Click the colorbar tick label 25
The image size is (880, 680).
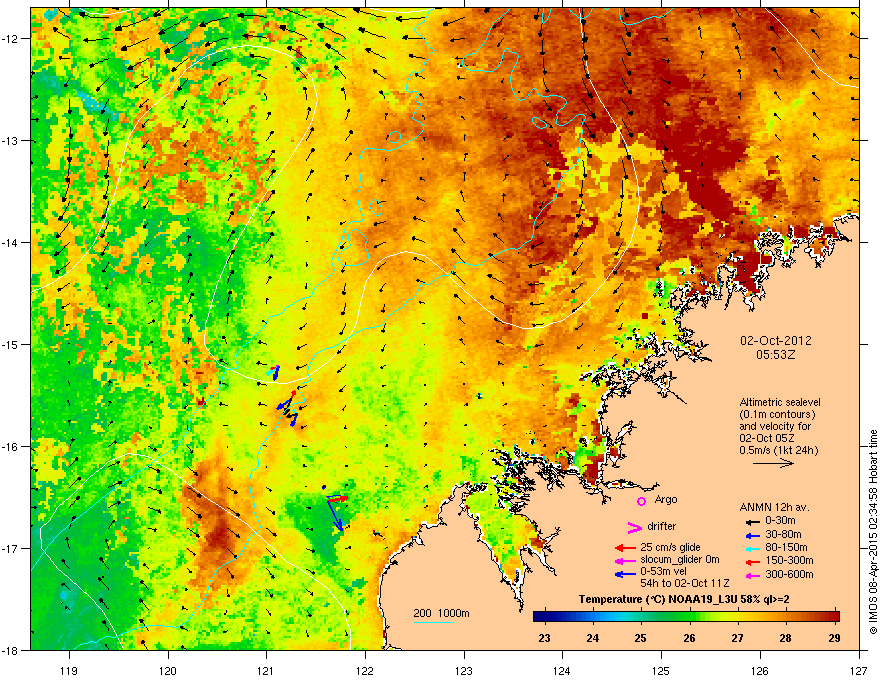[640, 638]
